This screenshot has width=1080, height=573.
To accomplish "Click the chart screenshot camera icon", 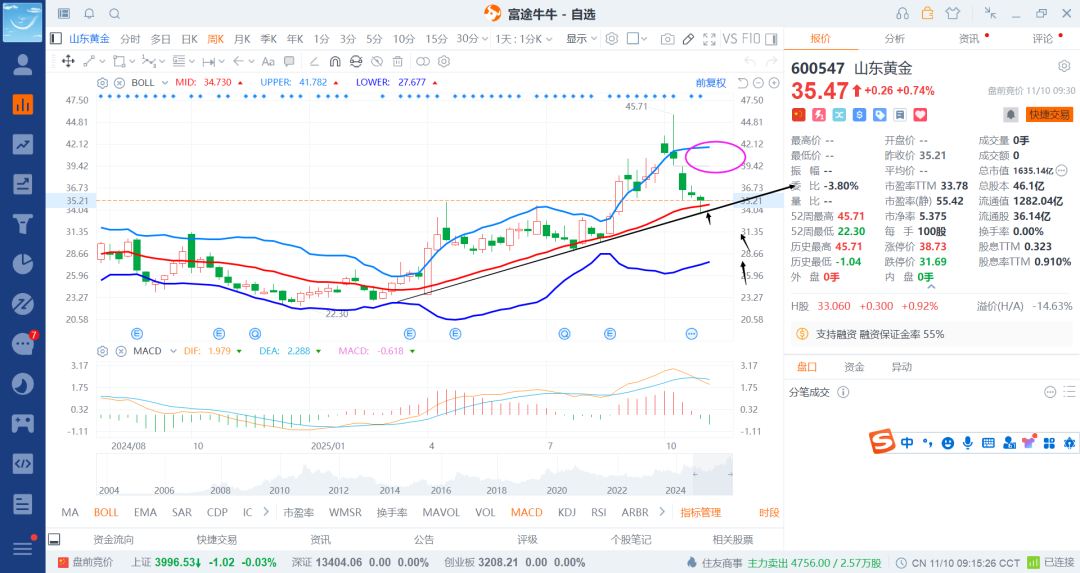I will point(667,39).
